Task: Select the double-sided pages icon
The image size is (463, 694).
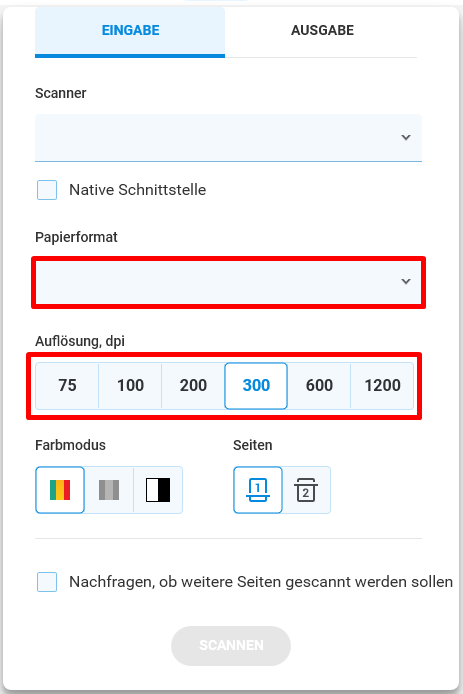Action: click(306, 490)
